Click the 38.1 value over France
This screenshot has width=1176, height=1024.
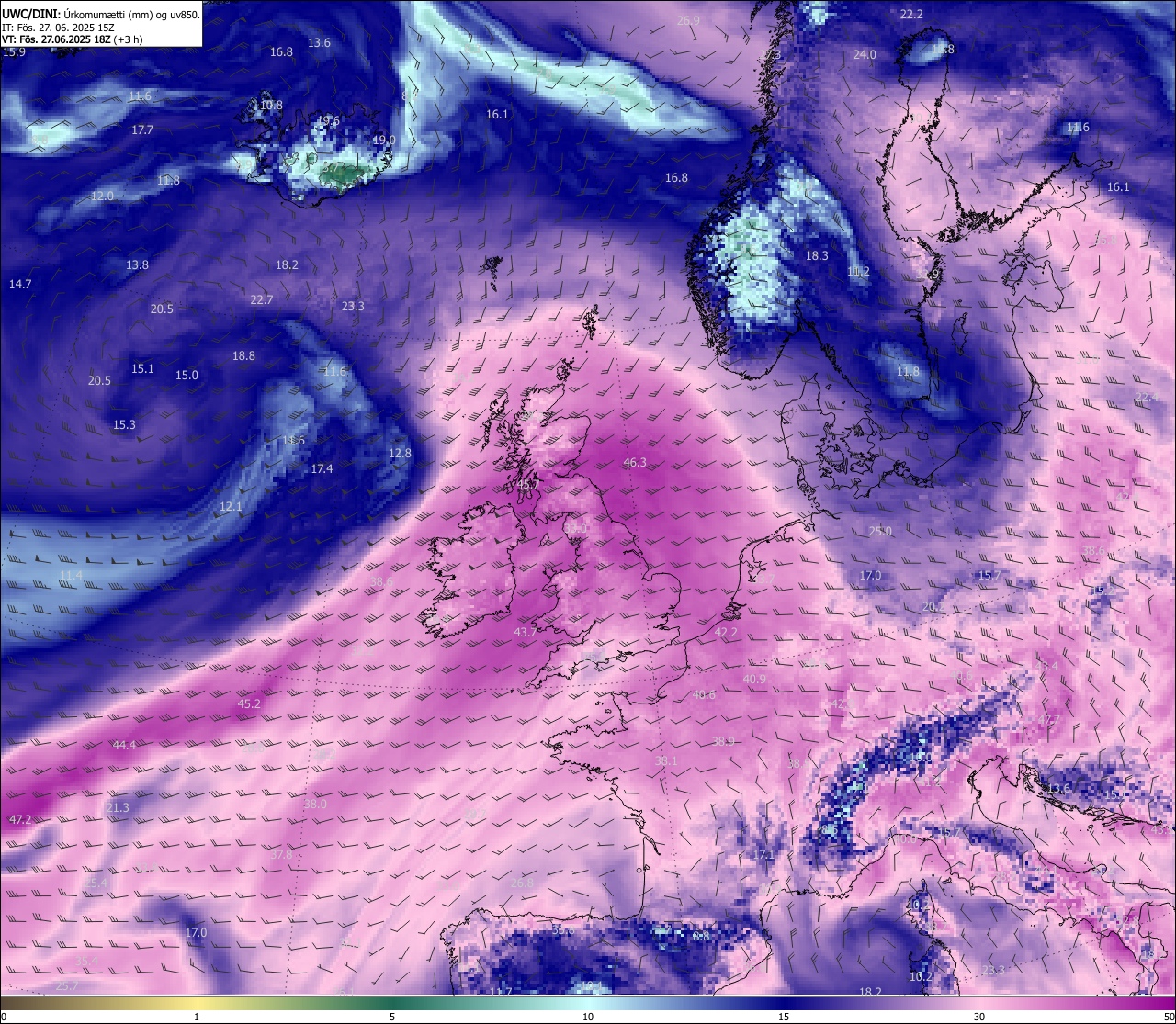click(666, 761)
